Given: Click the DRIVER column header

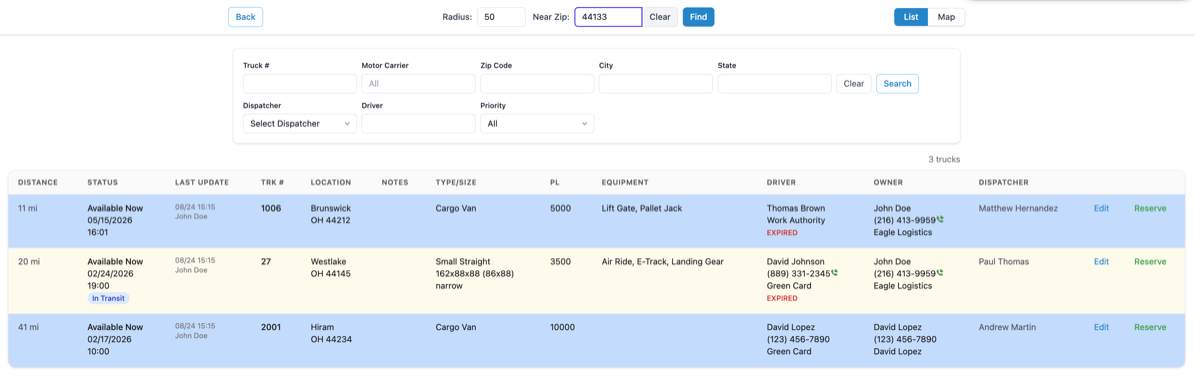Looking at the screenshot, I should point(781,183).
